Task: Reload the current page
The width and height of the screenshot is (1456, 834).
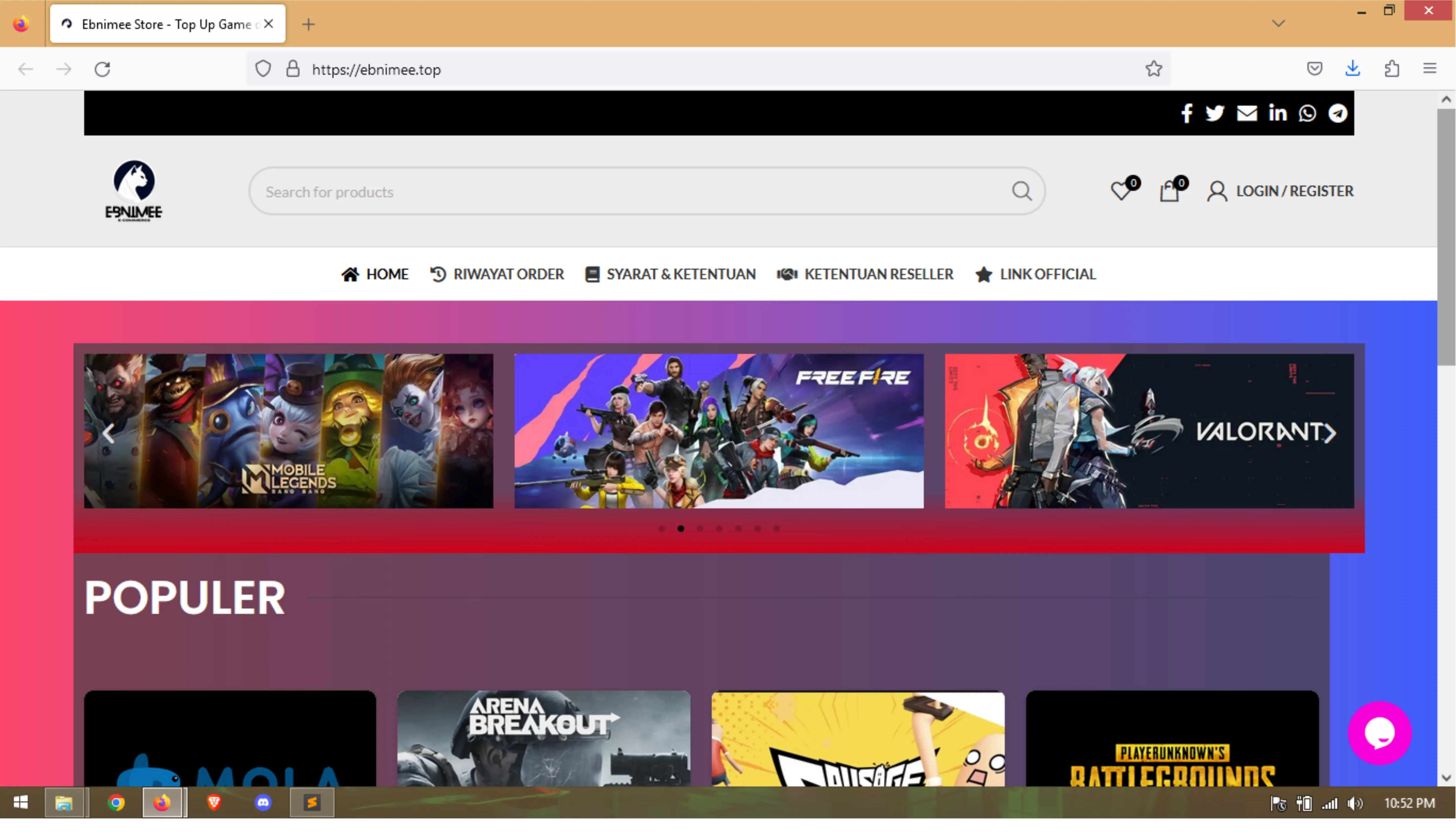Action: pyautogui.click(x=103, y=69)
